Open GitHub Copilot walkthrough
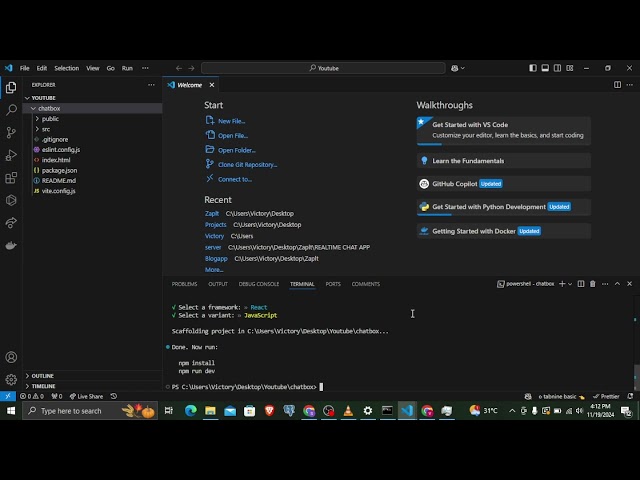The width and height of the screenshot is (640, 480). 504,184
